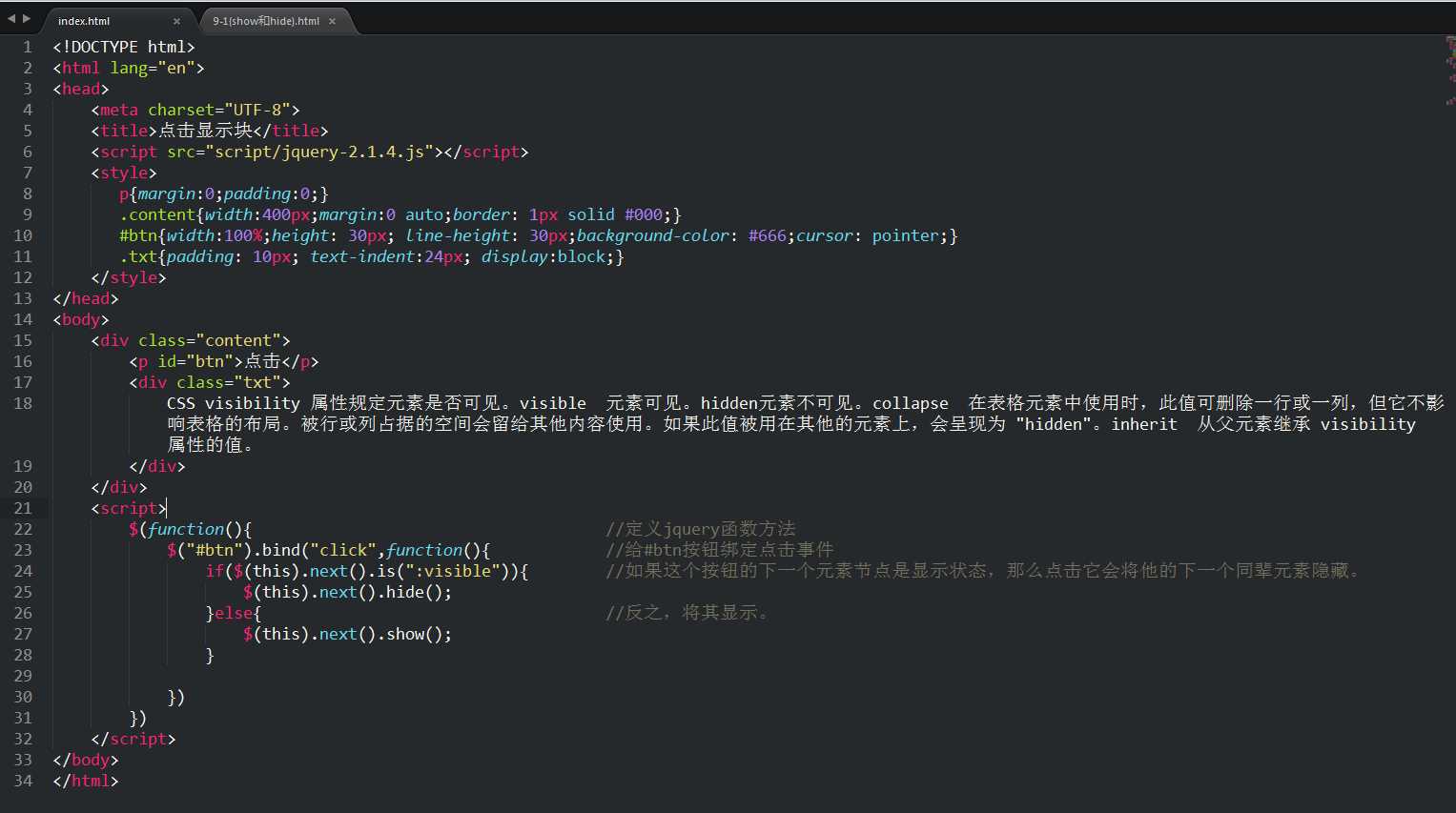Close the 9-1(show和hide).html tab
The width and height of the screenshot is (1456, 813).
tap(332, 21)
